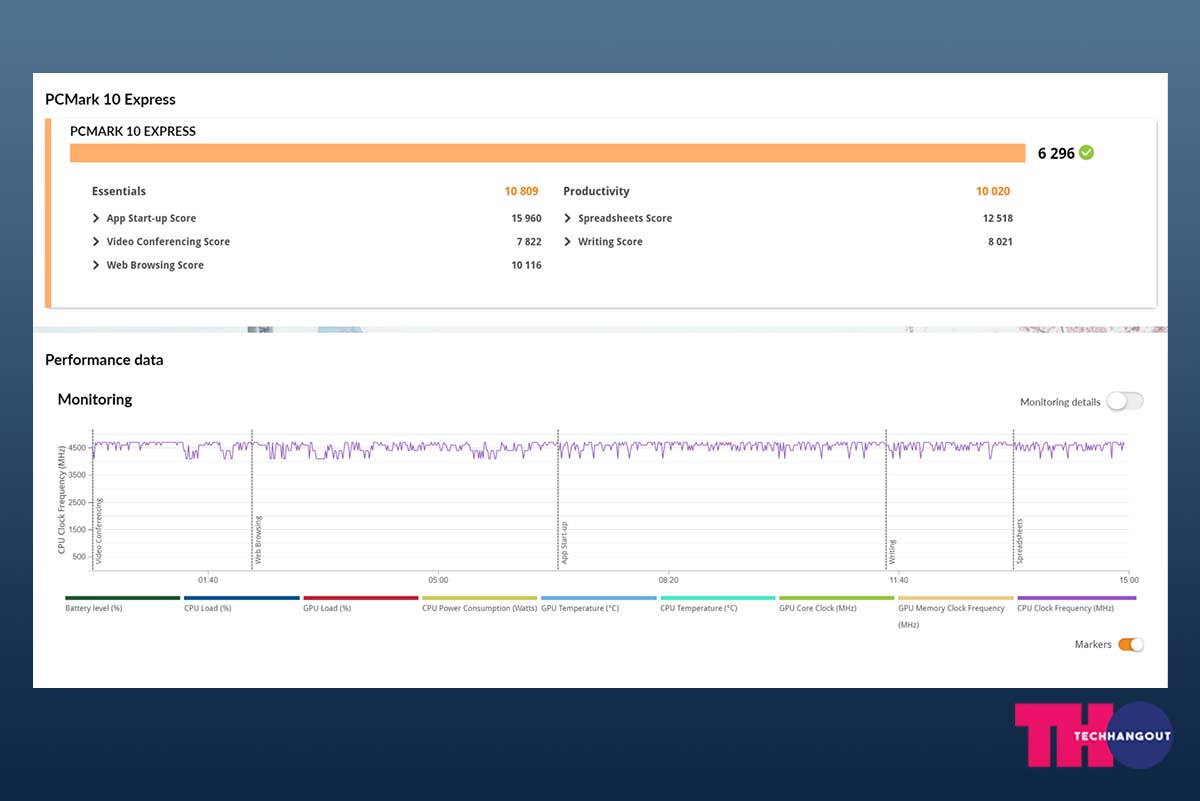Viewport: 1200px width, 801px height.
Task: Click the 01:40 time axis label
Action: coord(208,580)
